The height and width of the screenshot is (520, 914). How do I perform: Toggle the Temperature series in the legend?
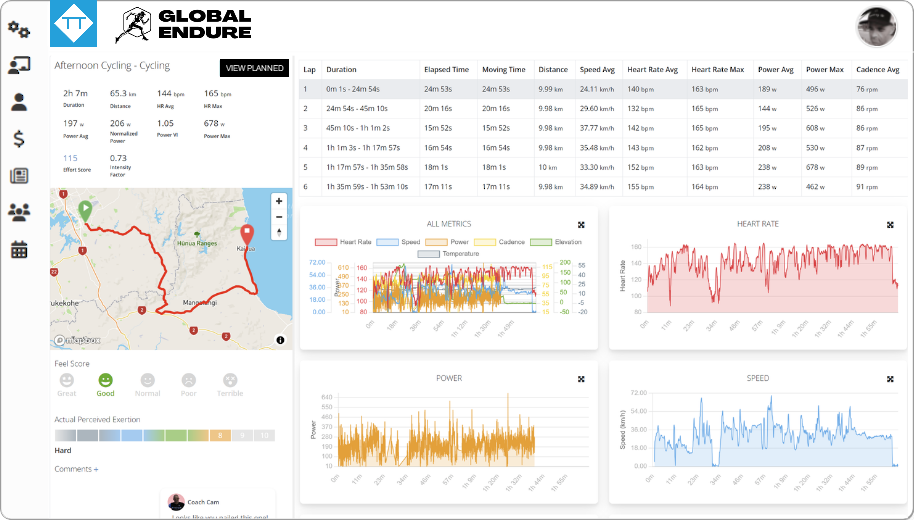pos(447,254)
